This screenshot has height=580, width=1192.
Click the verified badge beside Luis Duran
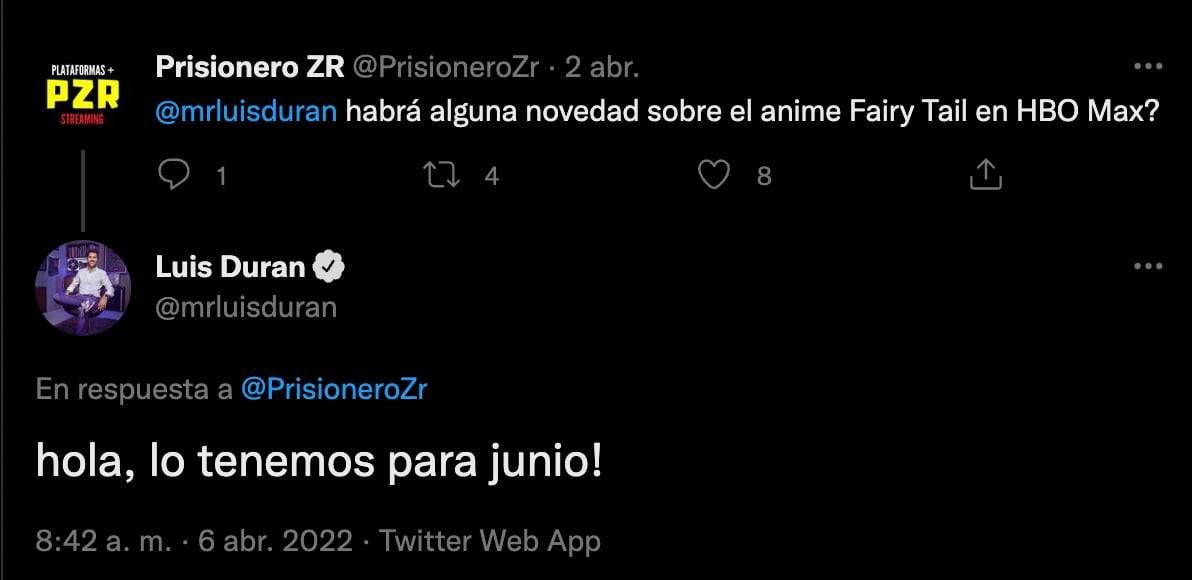[329, 267]
